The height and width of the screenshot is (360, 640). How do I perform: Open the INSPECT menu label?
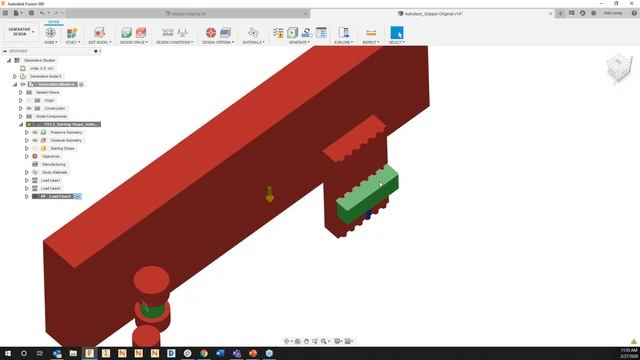point(371,42)
